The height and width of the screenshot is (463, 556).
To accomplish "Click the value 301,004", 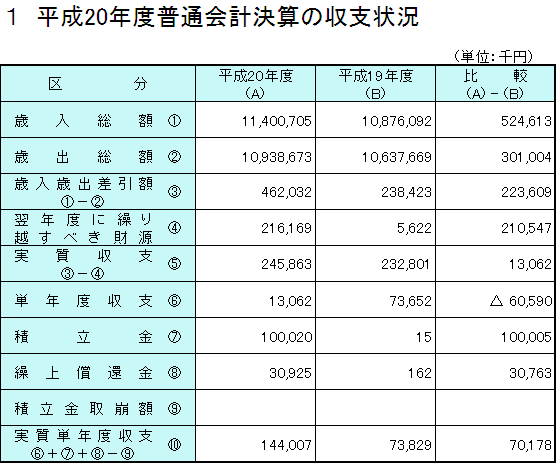I will tap(526, 157).
